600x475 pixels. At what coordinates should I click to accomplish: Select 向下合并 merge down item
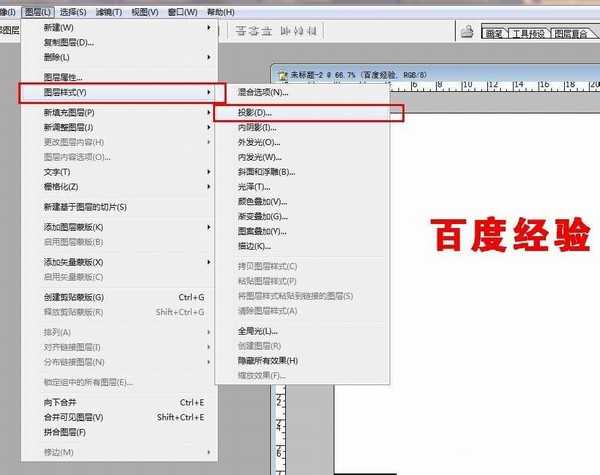(119, 402)
